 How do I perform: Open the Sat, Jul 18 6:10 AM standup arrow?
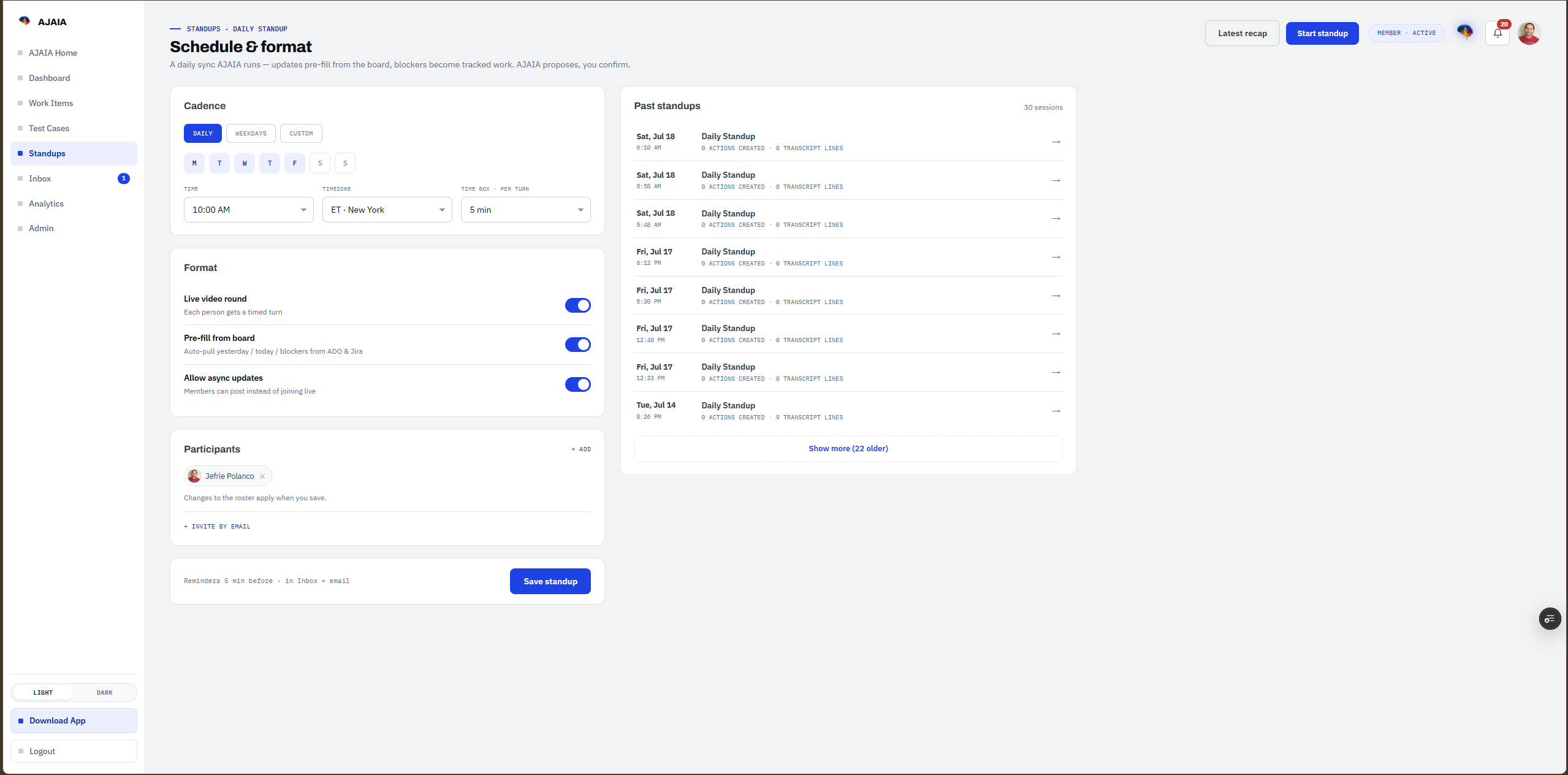1056,142
